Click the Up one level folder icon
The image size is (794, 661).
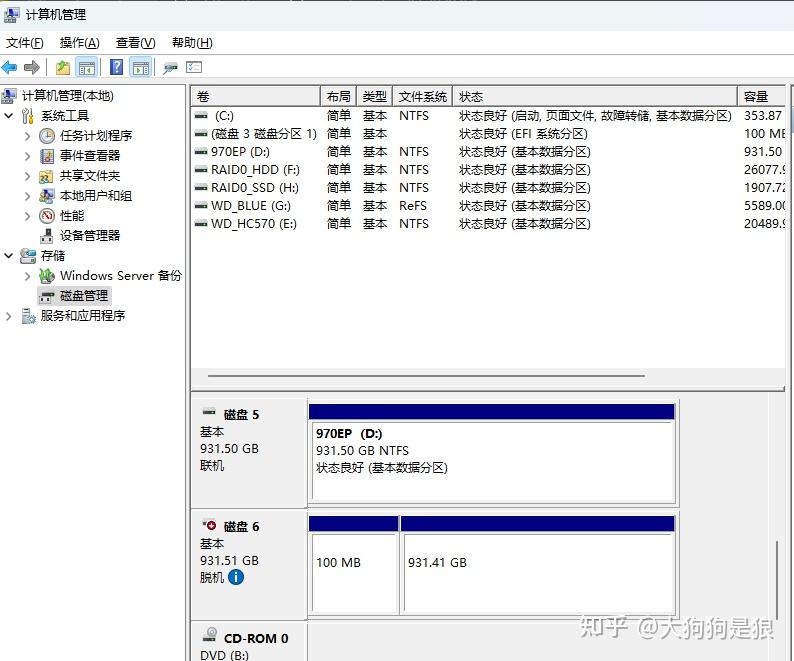[63, 67]
